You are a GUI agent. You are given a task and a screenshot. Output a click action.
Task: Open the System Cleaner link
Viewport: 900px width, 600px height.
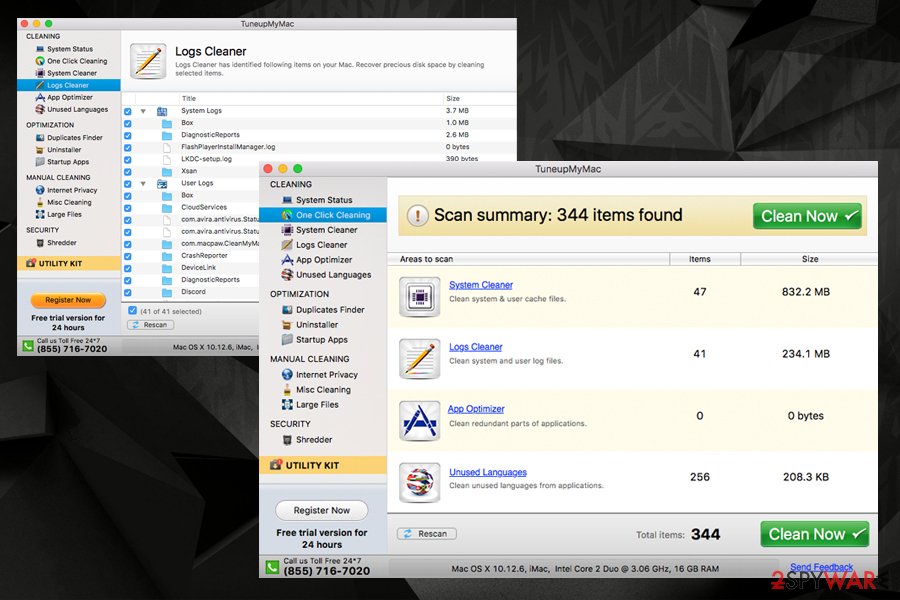[x=480, y=285]
